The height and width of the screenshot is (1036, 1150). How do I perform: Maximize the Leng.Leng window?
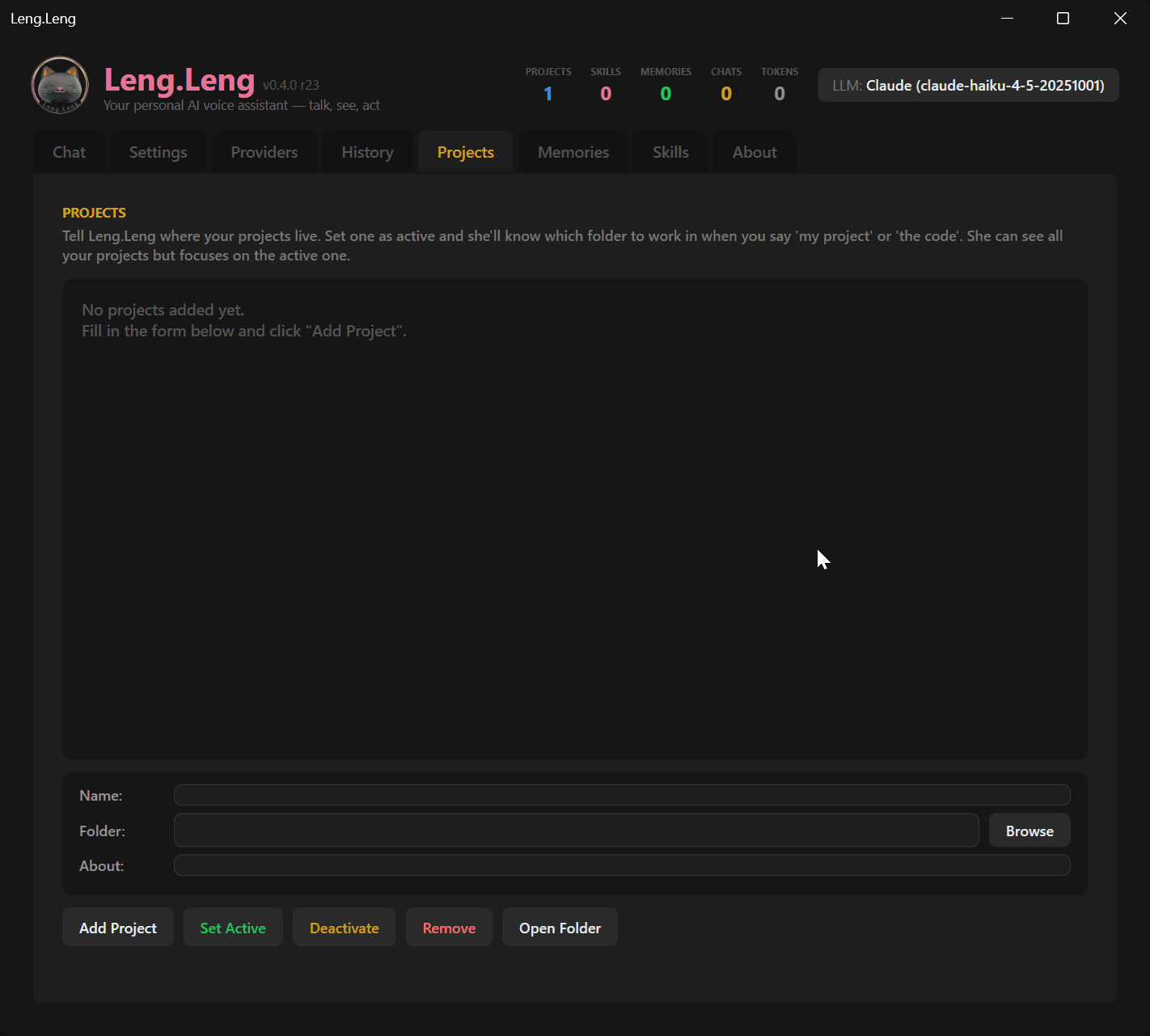point(1063,19)
